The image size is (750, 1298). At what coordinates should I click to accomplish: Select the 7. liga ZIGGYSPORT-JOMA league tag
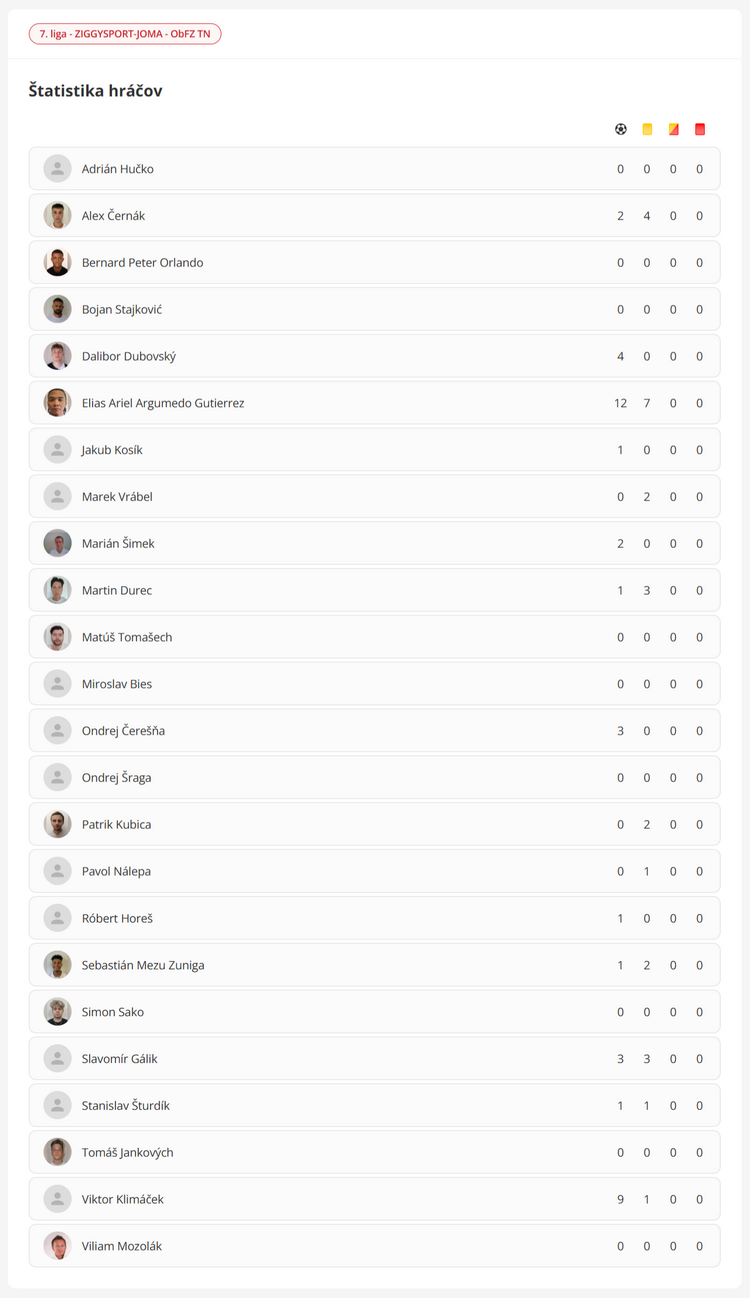[x=125, y=34]
